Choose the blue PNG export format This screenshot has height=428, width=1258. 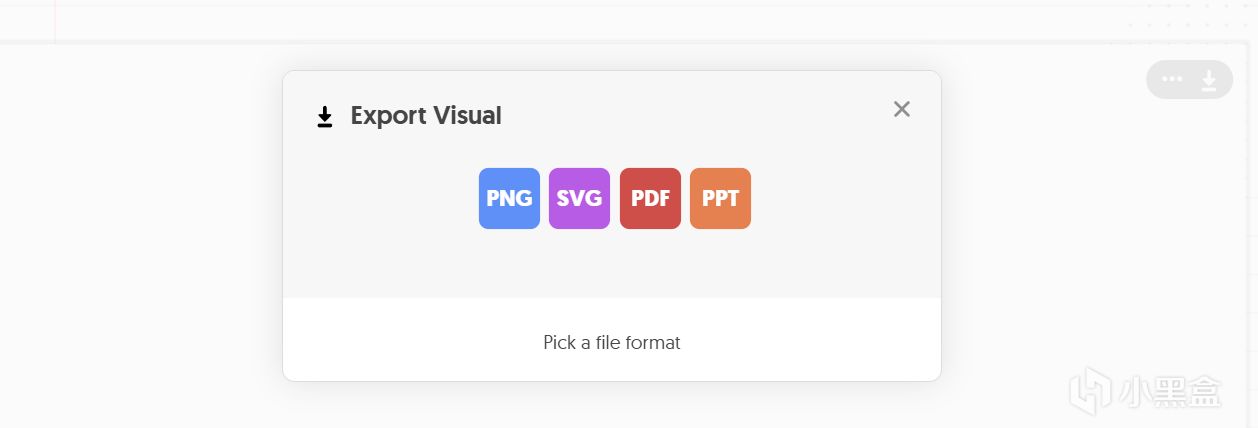pos(509,198)
